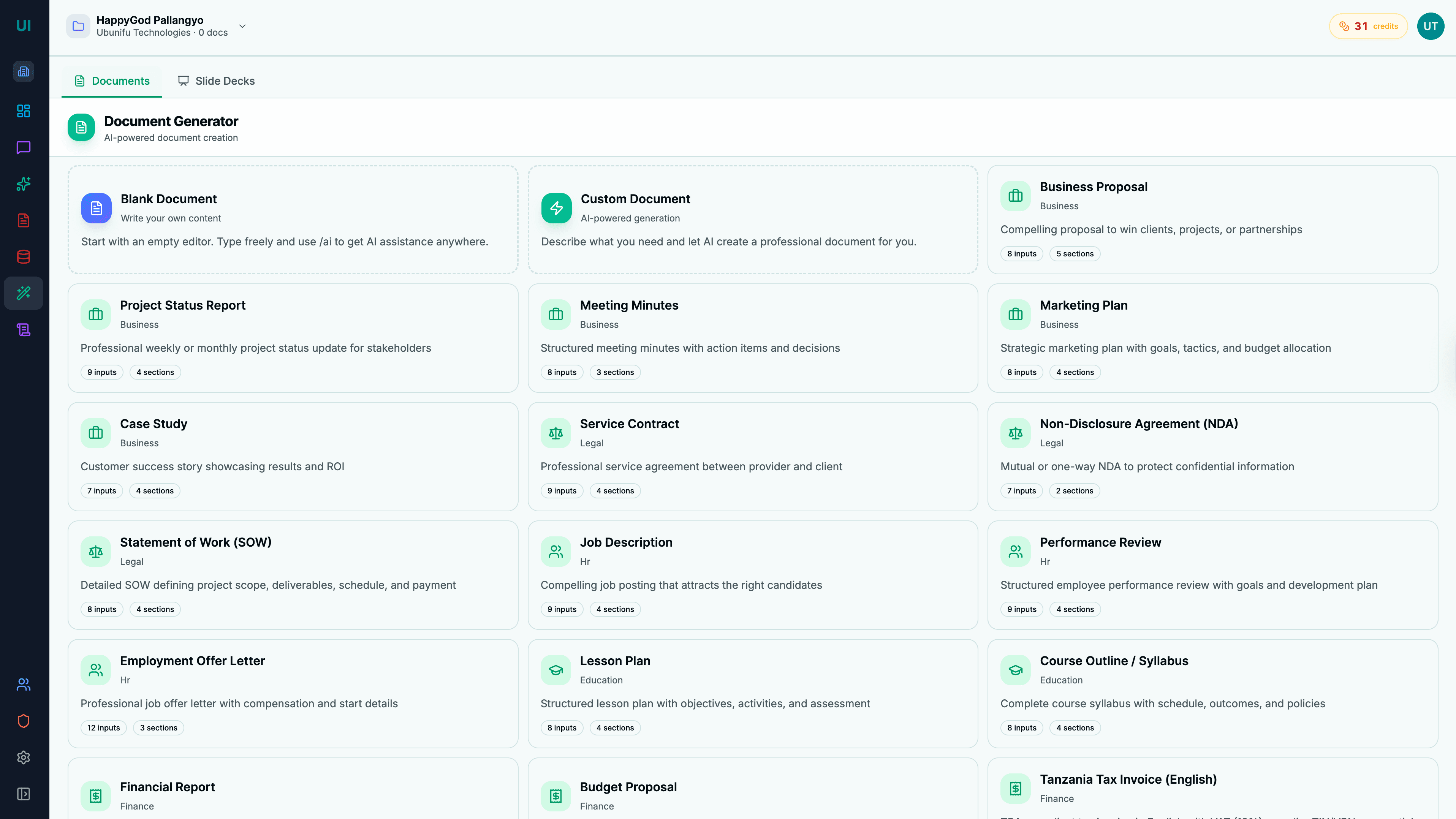Viewport: 1456px width, 819px height.
Task: Click the Custom Document lightning bolt icon
Action: tap(557, 208)
